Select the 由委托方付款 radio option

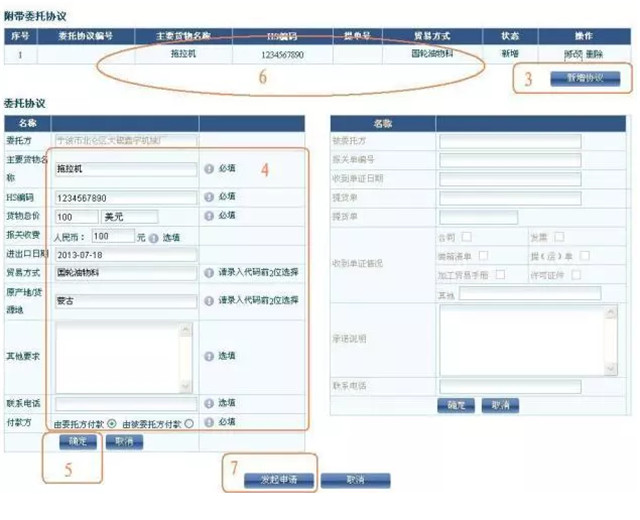tap(111, 423)
